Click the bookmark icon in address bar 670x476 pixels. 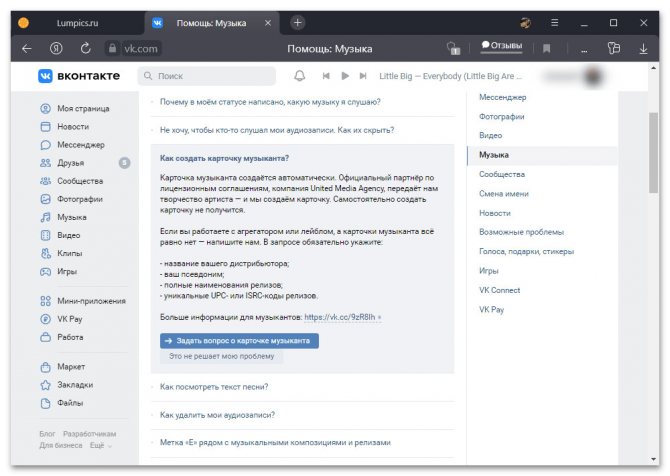point(546,49)
